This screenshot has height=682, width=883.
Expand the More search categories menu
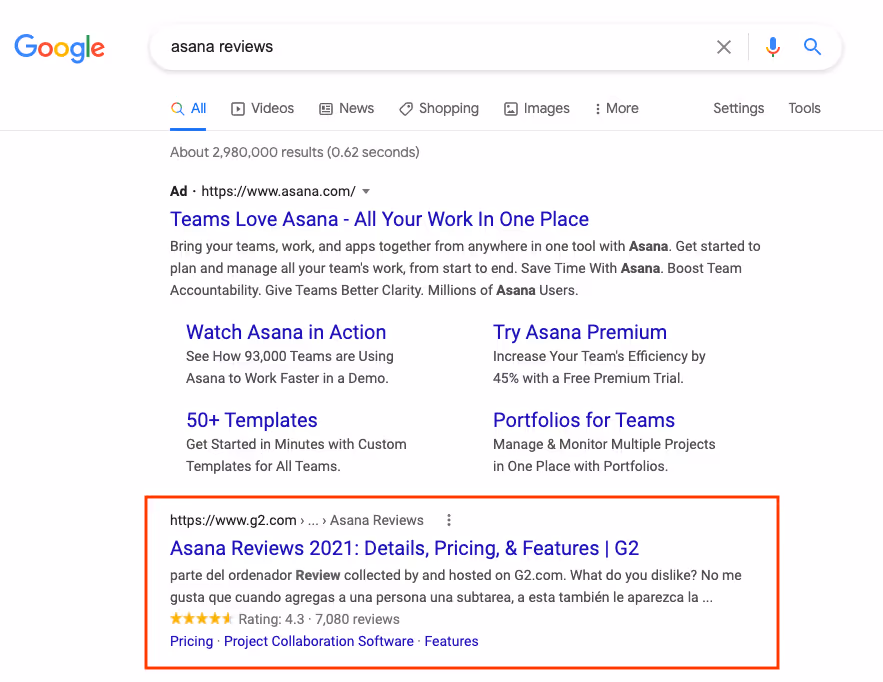pos(617,109)
